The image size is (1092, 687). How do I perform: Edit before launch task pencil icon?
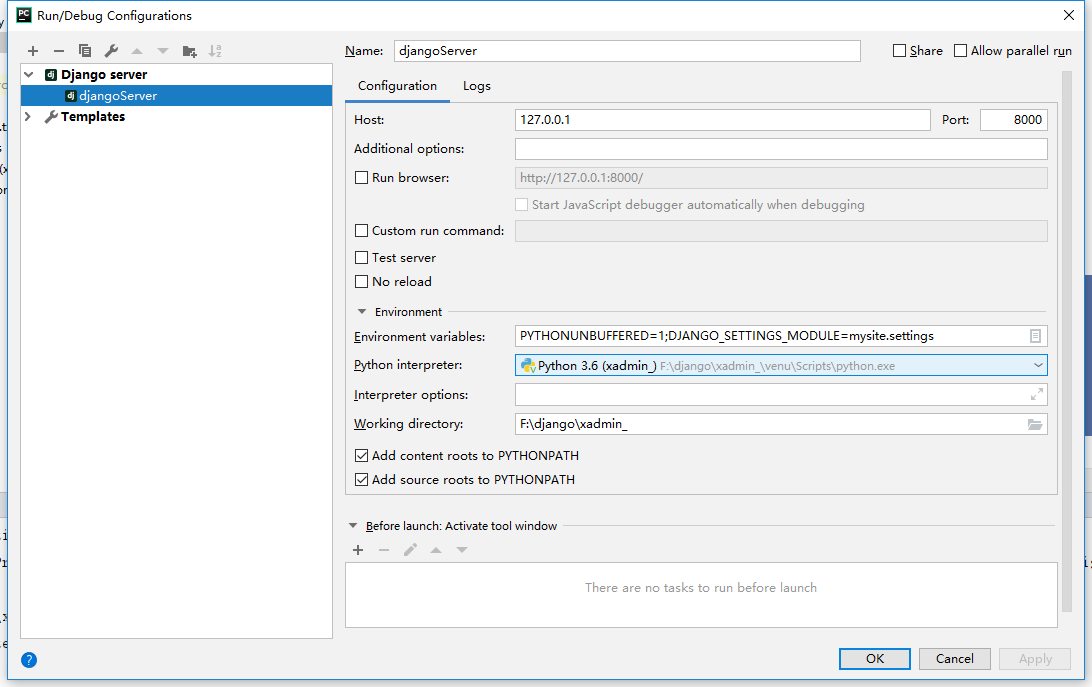[410, 550]
